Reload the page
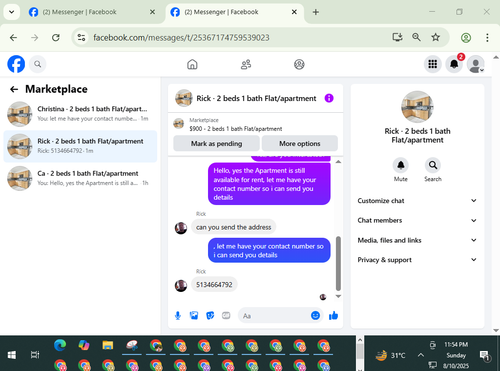 coord(56,38)
